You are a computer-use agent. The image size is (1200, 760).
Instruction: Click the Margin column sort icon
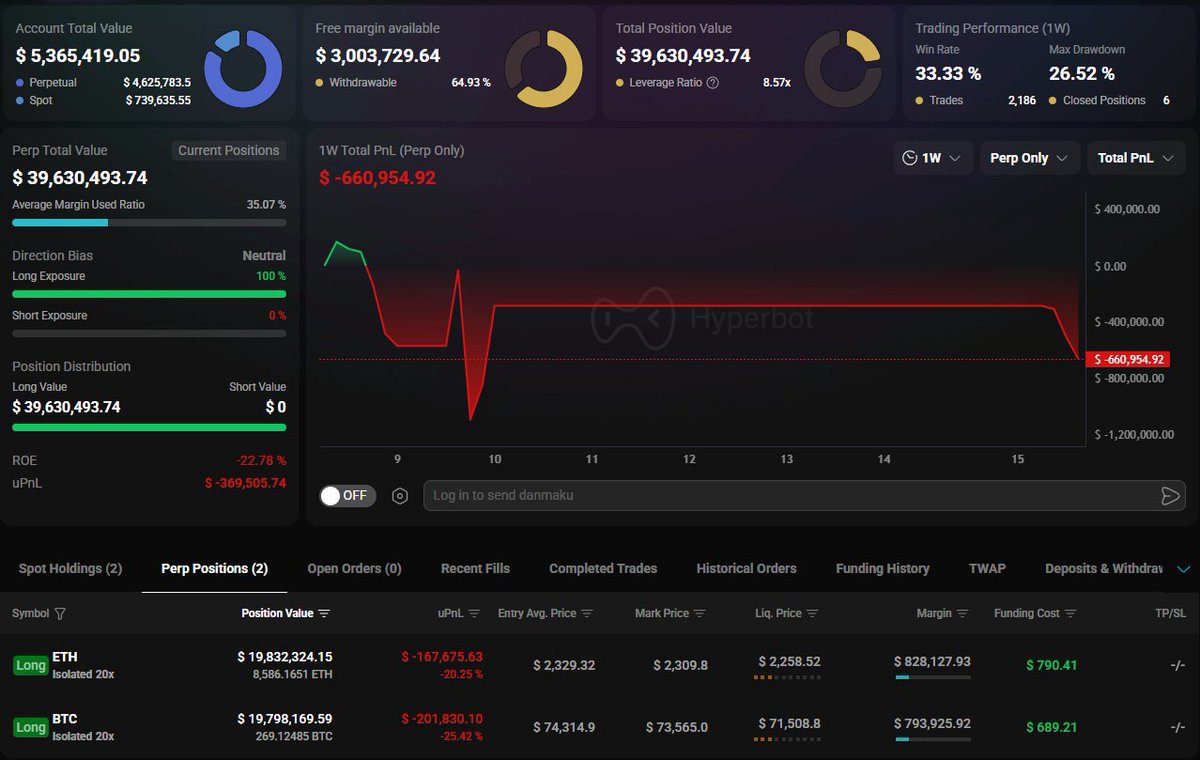[962, 613]
